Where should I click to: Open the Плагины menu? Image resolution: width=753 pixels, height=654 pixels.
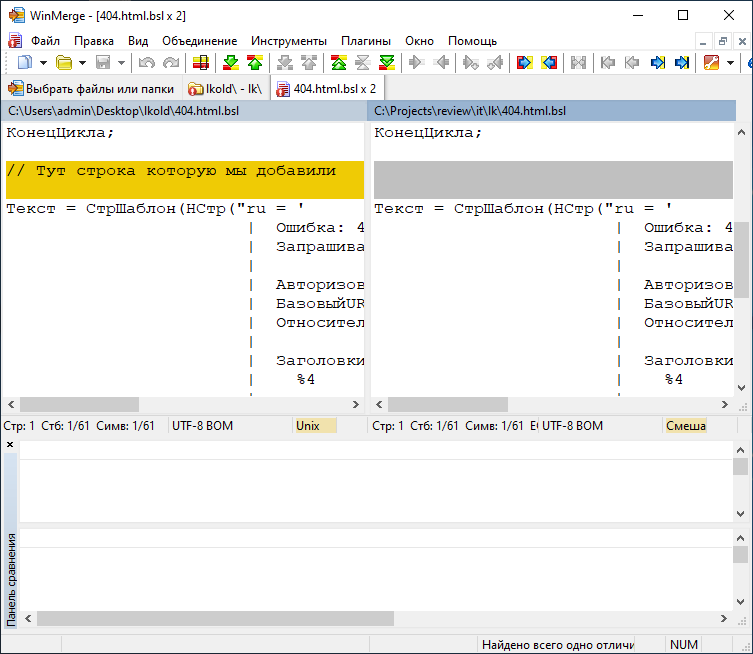(366, 41)
